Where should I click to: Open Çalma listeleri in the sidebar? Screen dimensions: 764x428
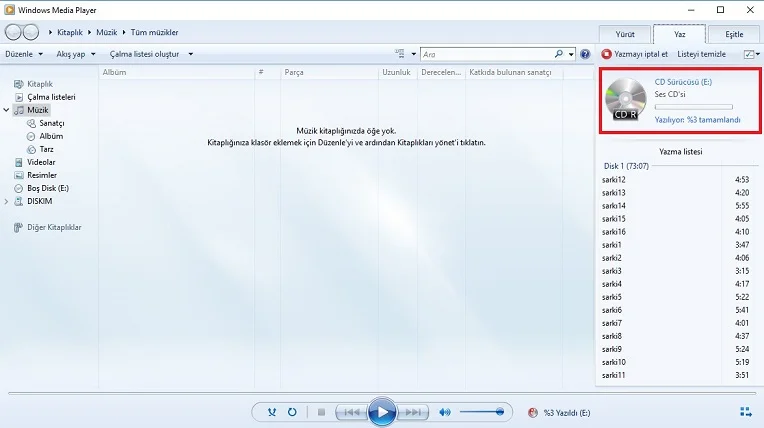(x=51, y=97)
